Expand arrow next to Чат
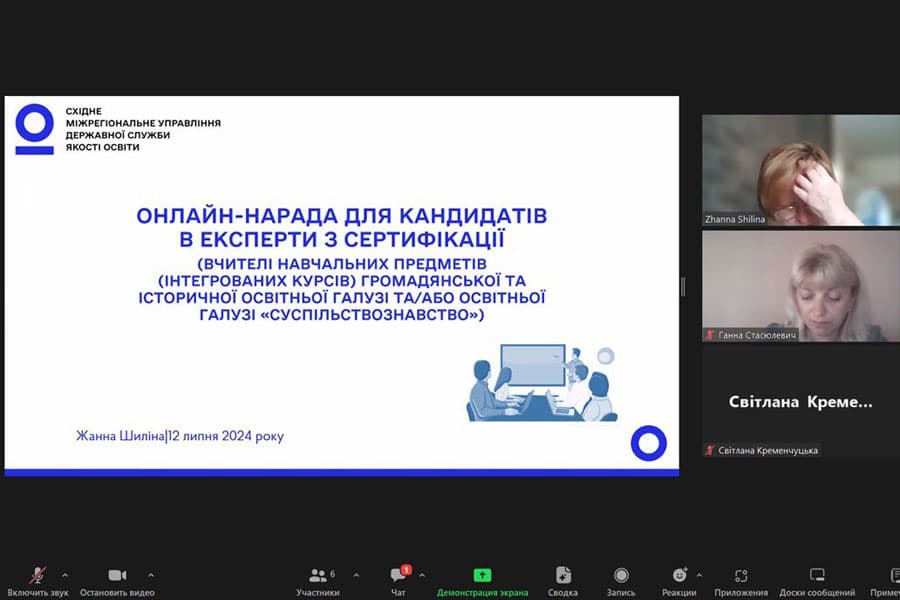 point(422,575)
